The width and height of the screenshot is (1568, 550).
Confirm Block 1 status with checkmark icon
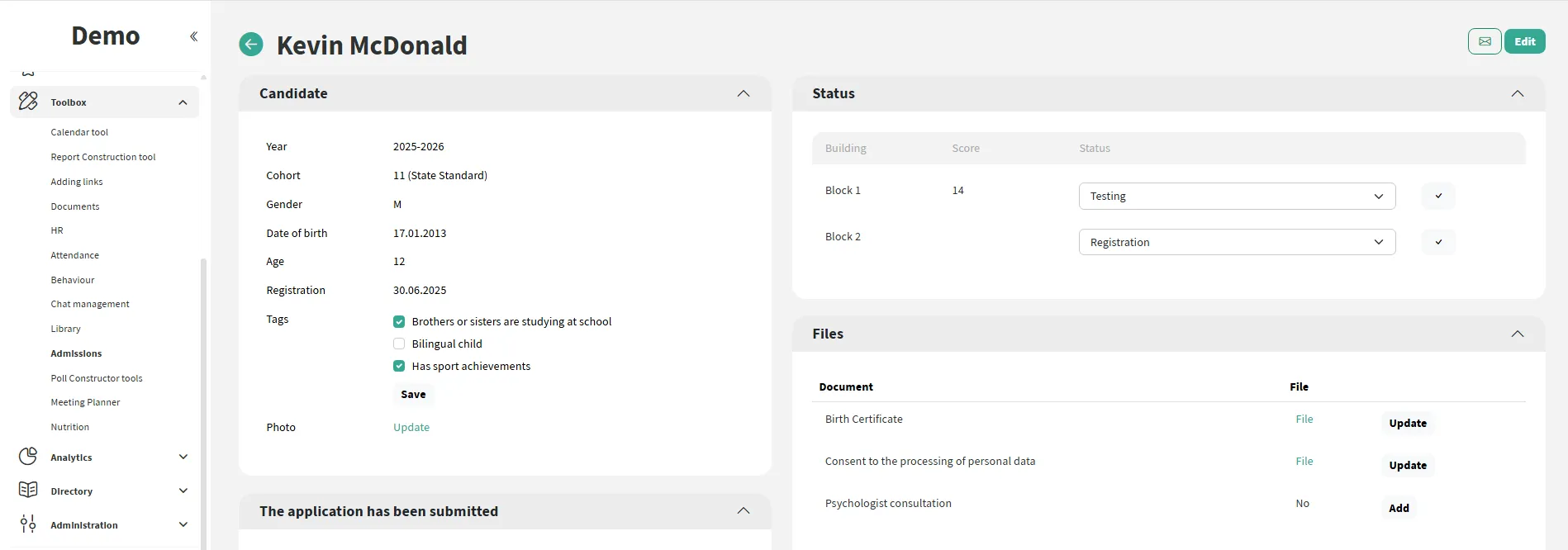[1438, 197]
